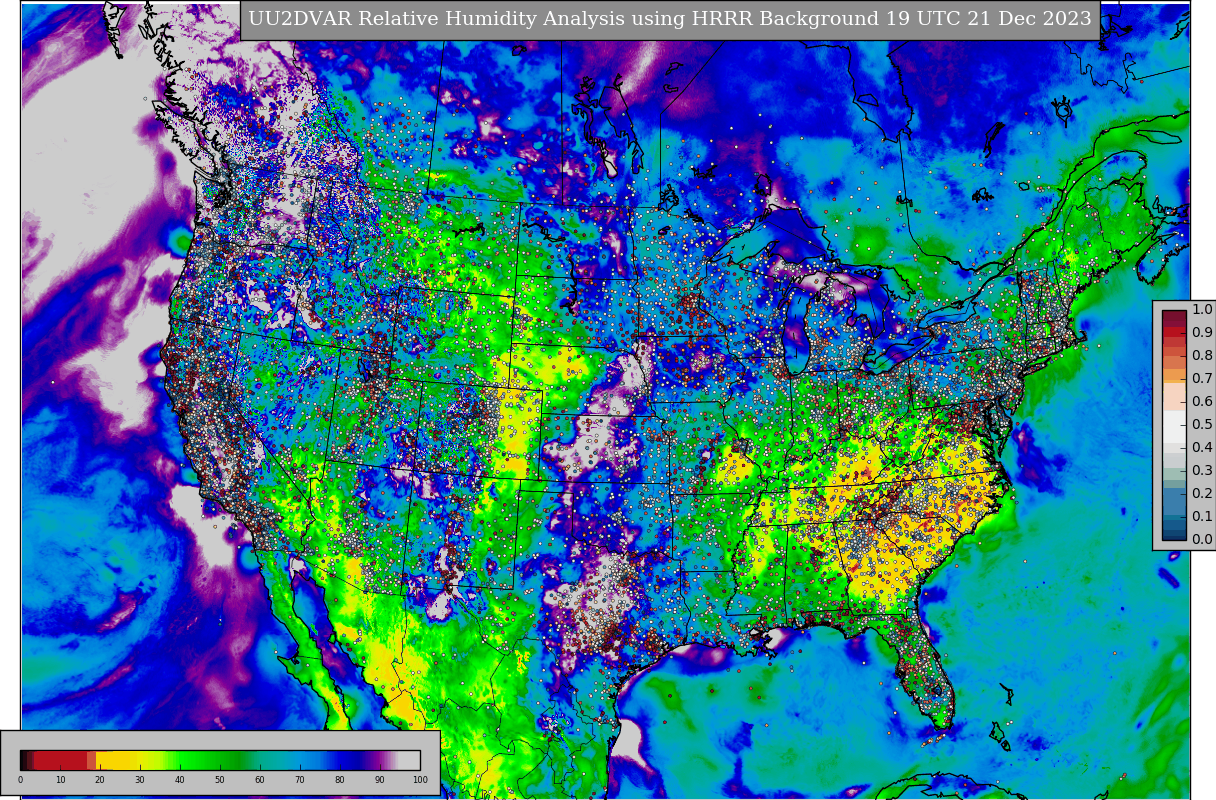Click the 0 tick label on humidity colorbar

pyautogui.click(x=20, y=780)
